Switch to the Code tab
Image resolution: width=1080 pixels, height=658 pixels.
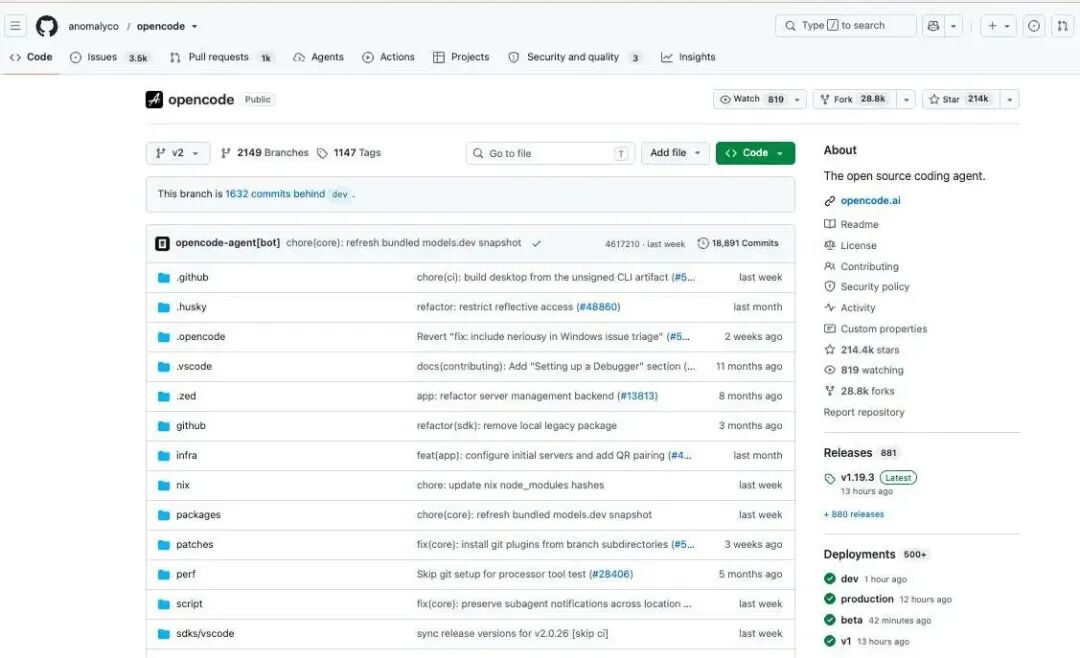coord(31,57)
